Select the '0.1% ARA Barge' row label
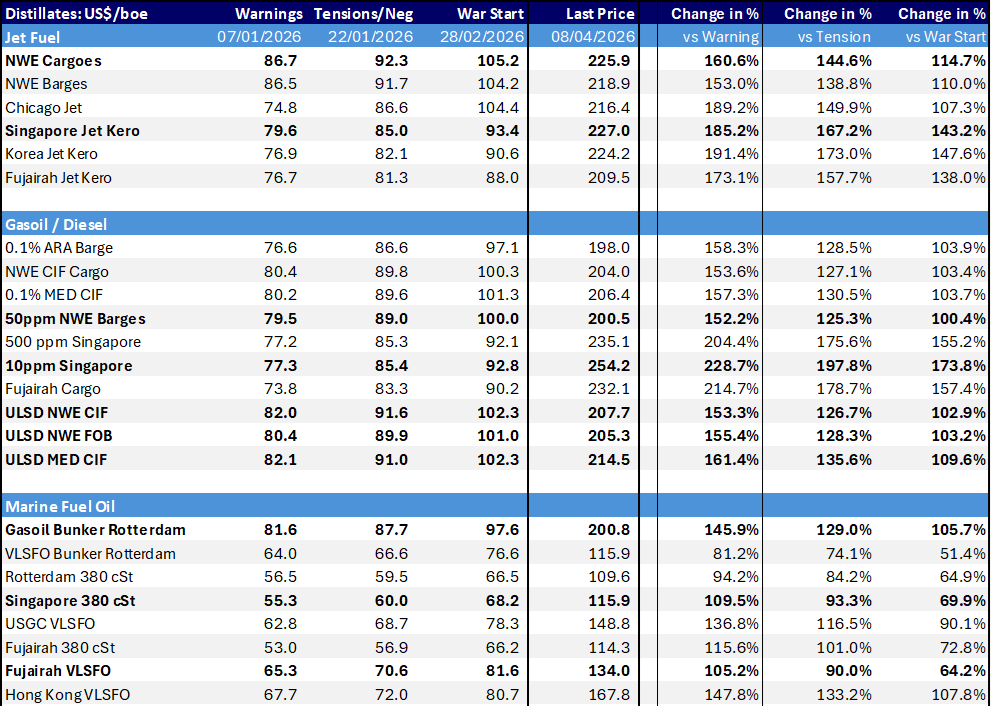Viewport: 991px width, 707px height. 59,248
